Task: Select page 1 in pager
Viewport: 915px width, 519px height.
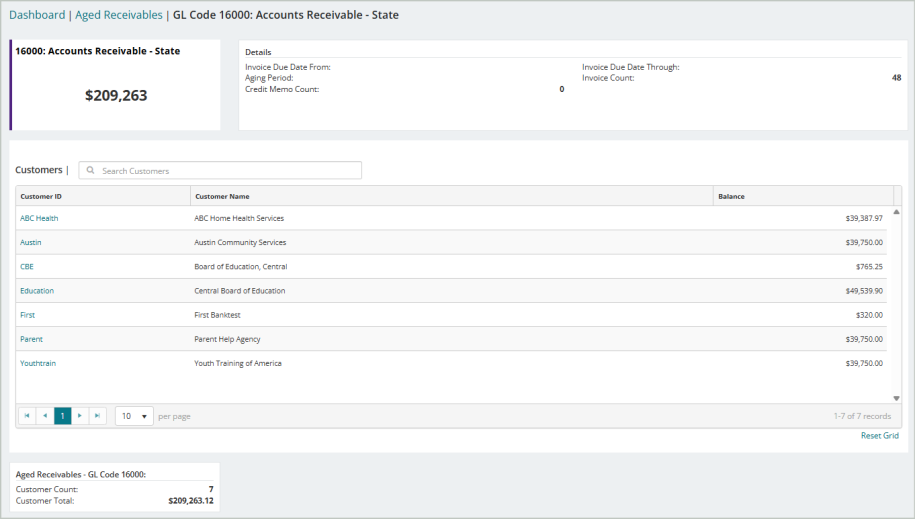Action: point(62,416)
